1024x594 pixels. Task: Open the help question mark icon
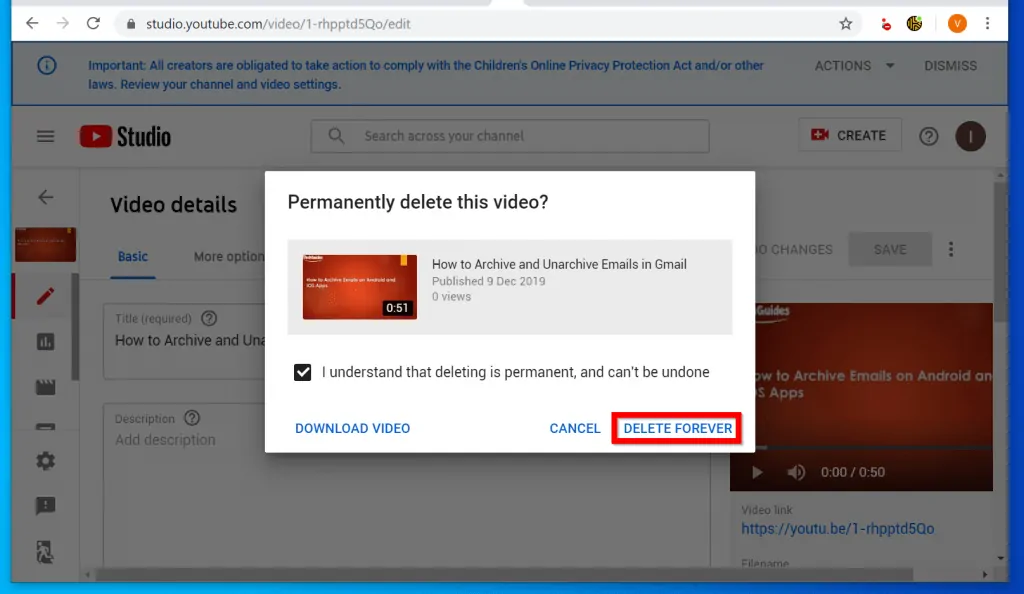tap(928, 137)
